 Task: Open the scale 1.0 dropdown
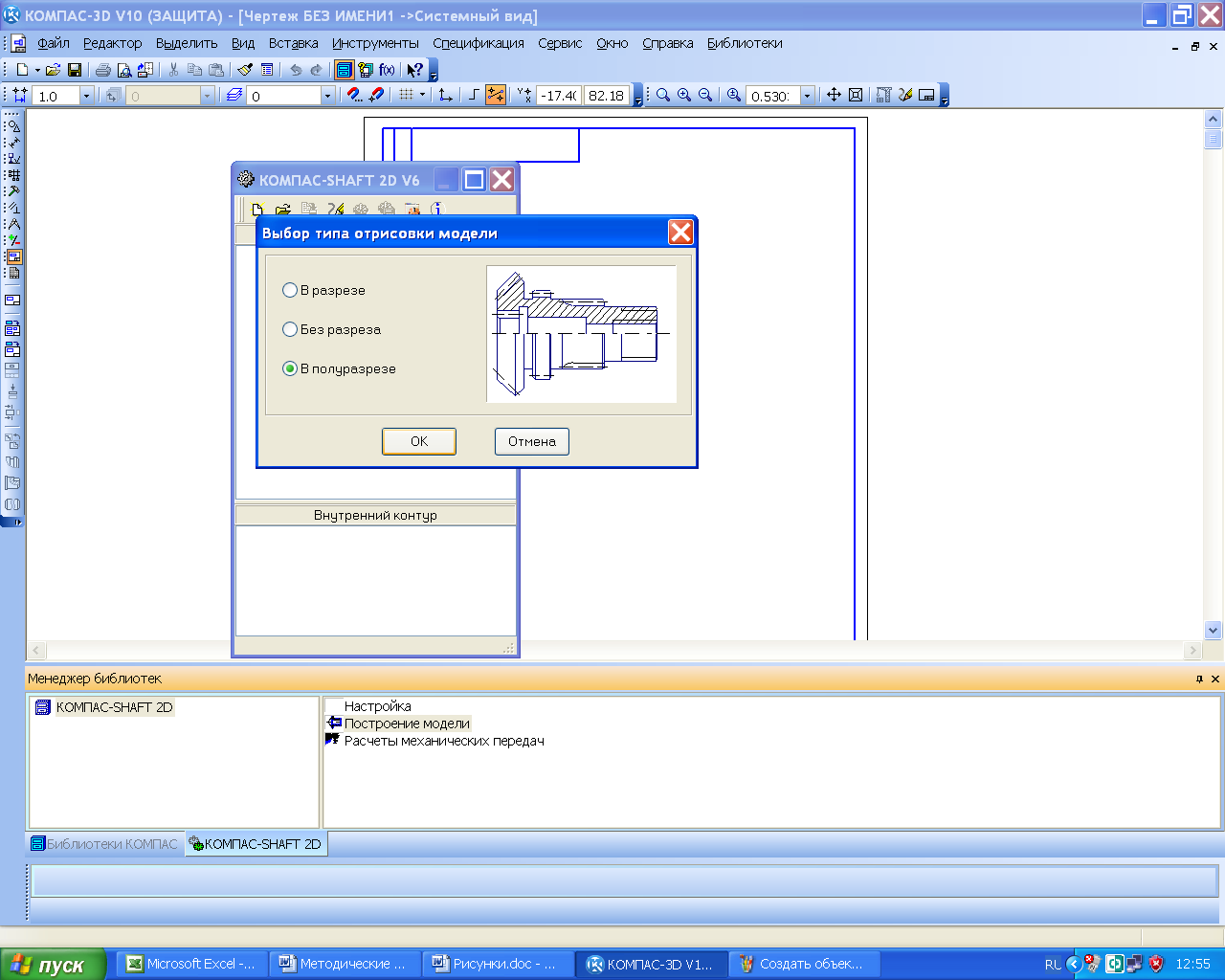tap(86, 96)
